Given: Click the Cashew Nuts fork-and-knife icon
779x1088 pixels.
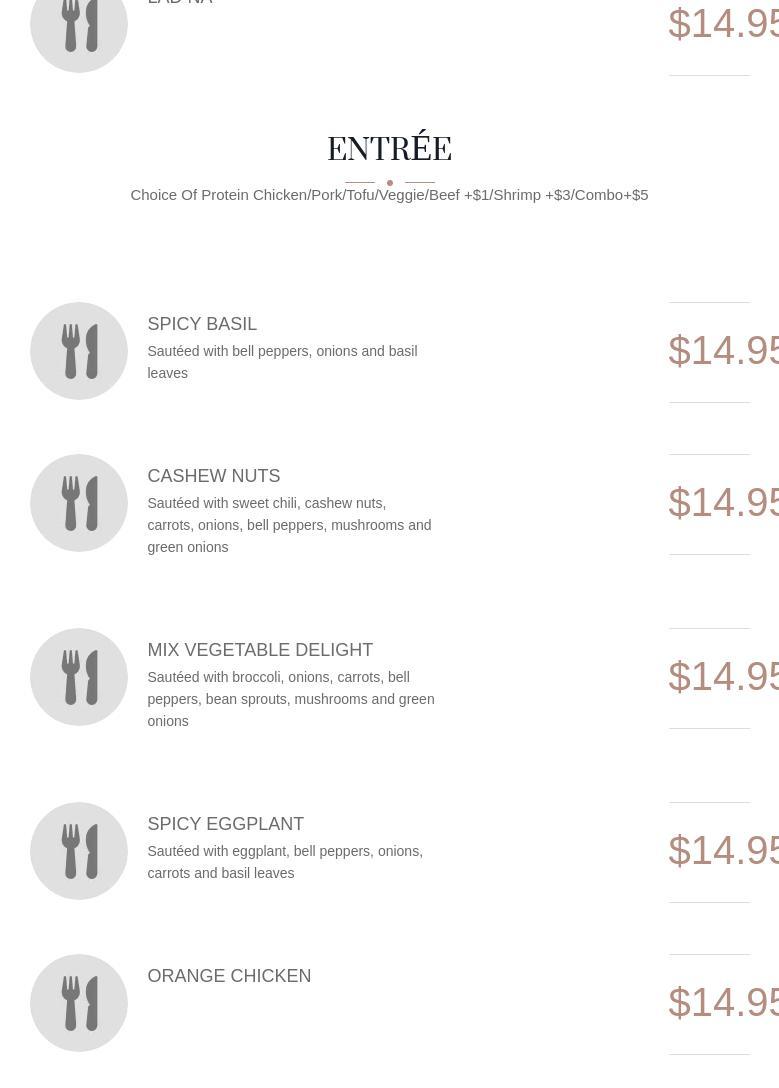Looking at the screenshot, I should [x=79, y=503].
